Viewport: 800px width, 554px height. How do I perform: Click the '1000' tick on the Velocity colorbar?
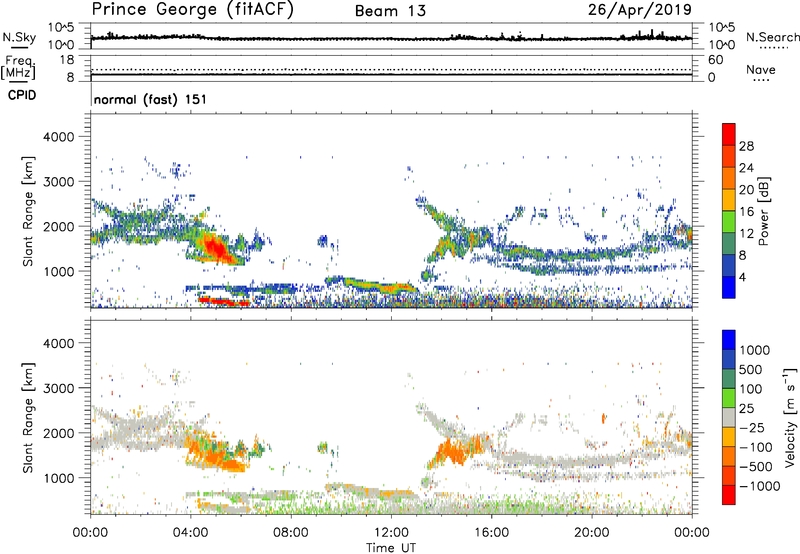[755, 350]
